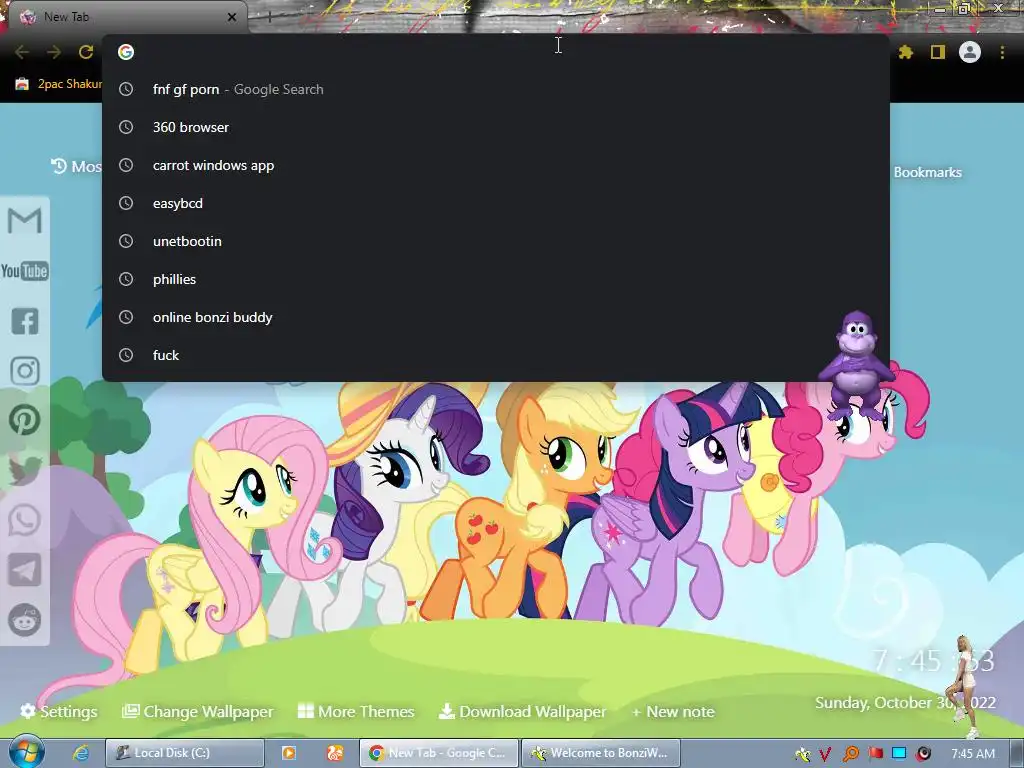Select the '360 browser' search suggestion
This screenshot has width=1024, height=768.
click(496, 127)
